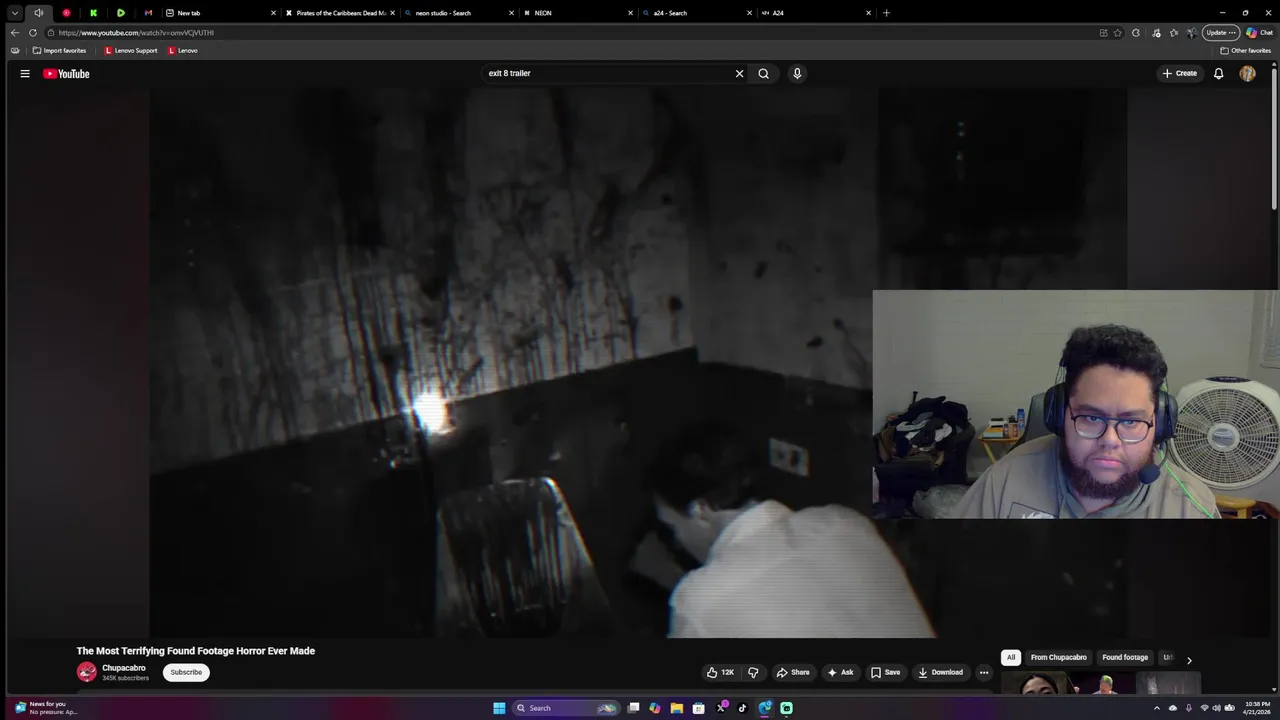Share the video

(793, 672)
